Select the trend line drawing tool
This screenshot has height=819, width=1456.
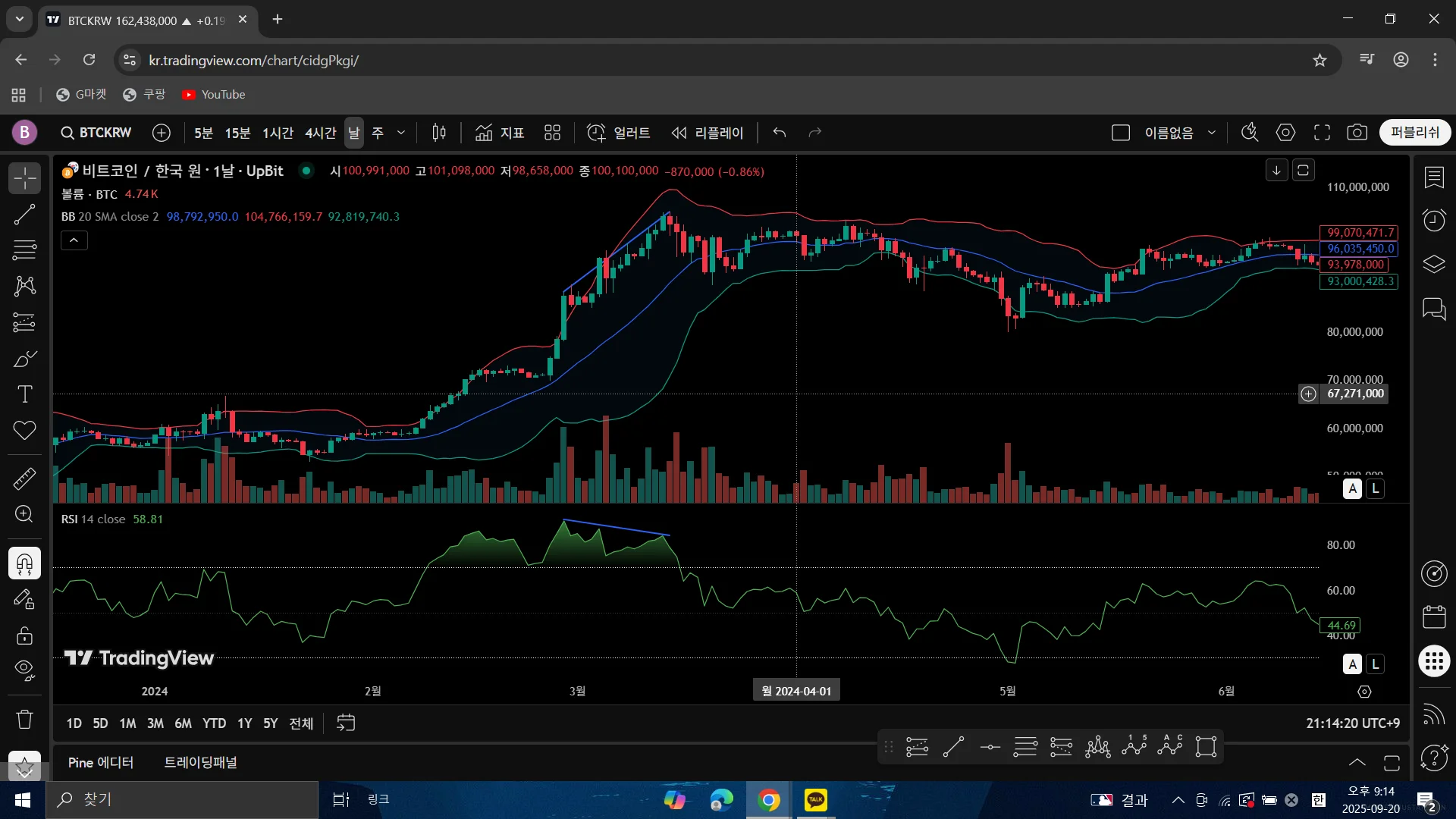[24, 215]
